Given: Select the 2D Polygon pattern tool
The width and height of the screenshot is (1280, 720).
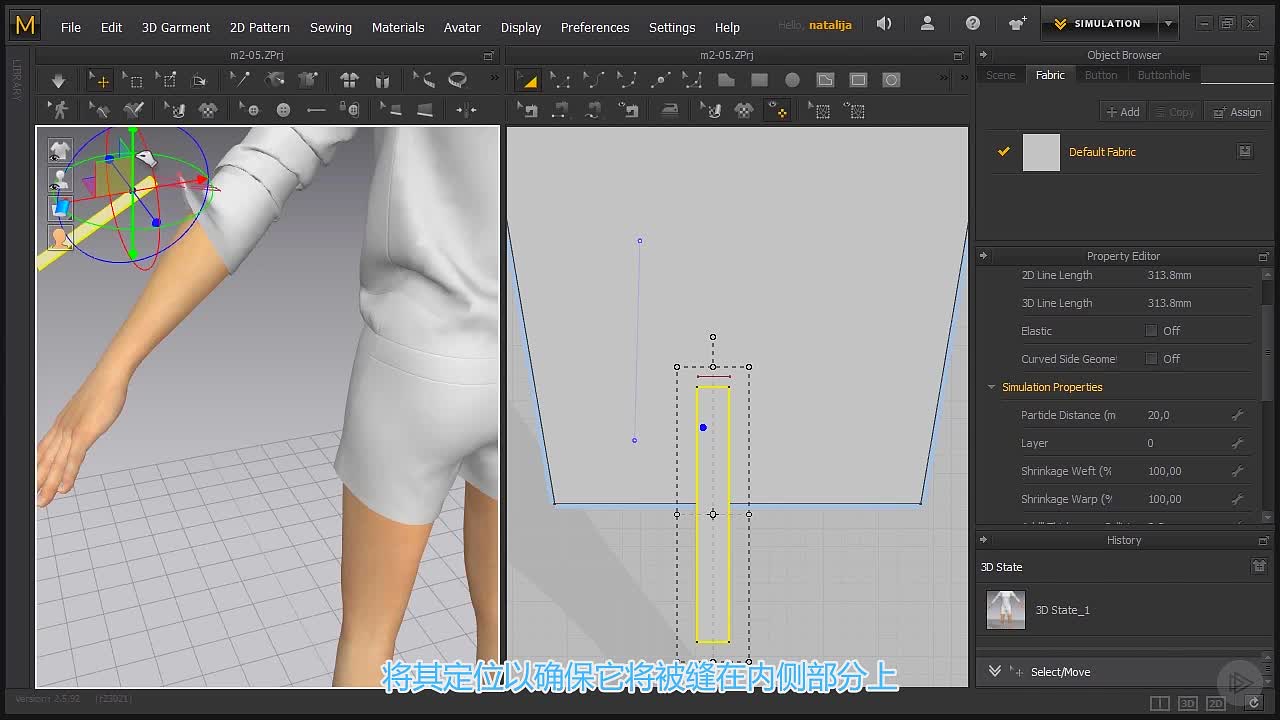Looking at the screenshot, I should tap(726, 80).
